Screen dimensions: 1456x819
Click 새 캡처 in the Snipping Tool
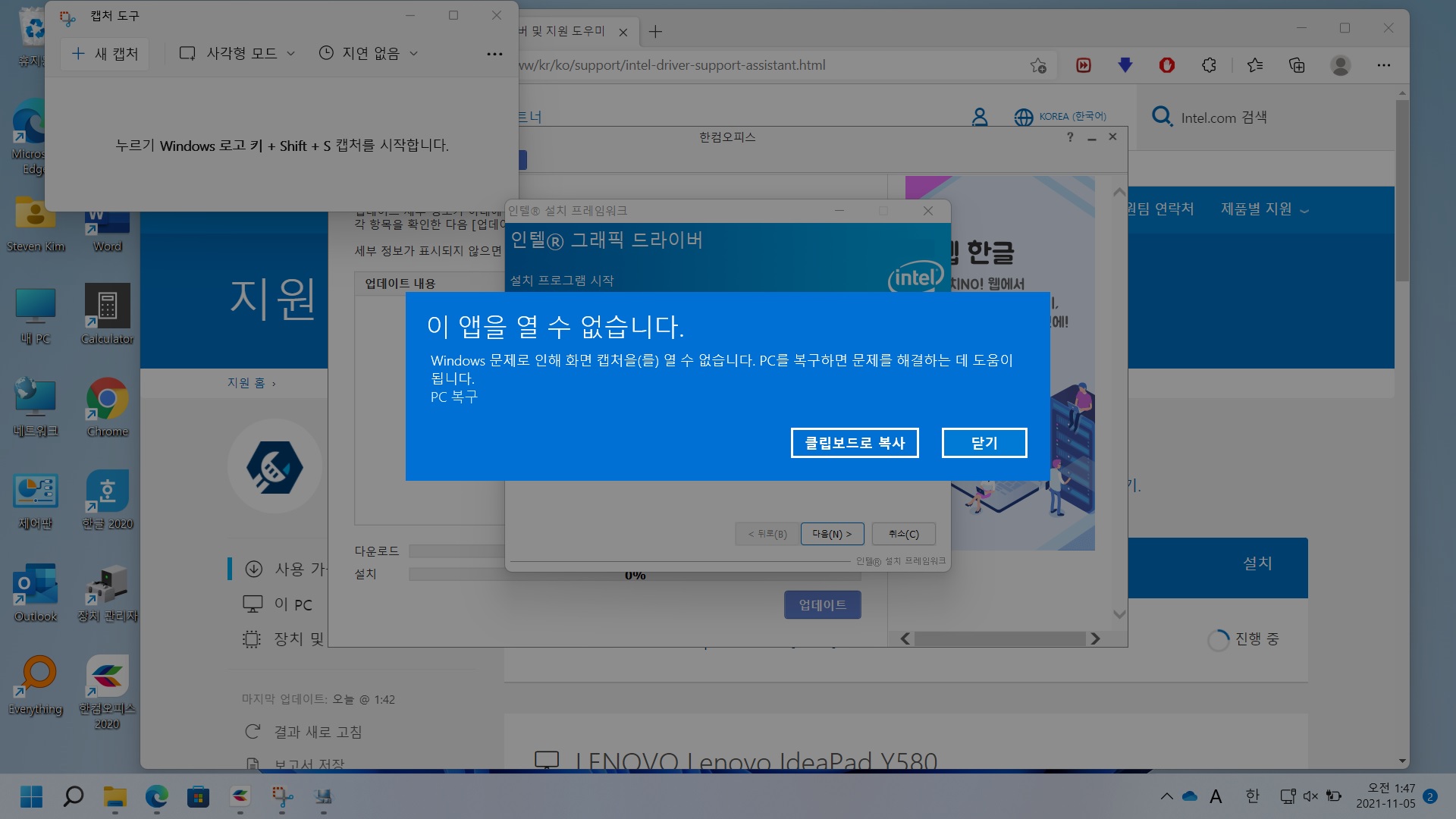[105, 53]
